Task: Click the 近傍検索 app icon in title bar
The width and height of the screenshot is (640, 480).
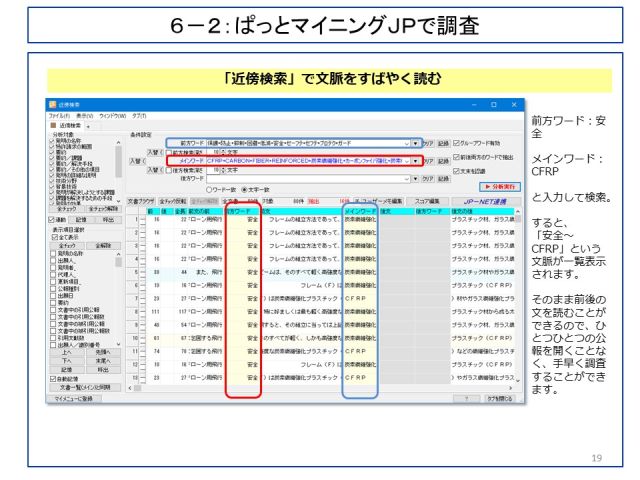Action: coord(53,104)
